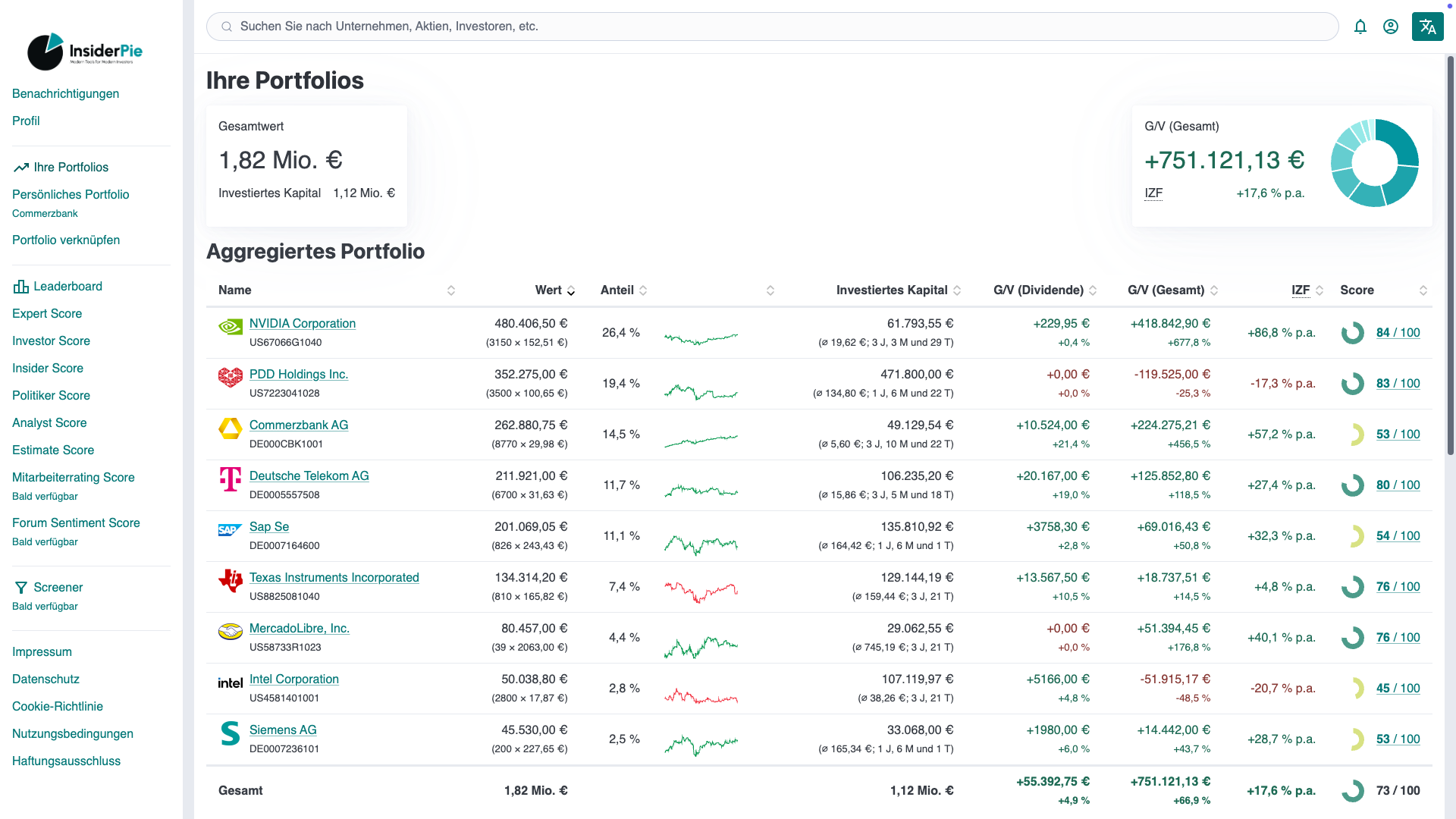Click the InsiderPie logo
1456x819 pixels.
pyautogui.click(x=85, y=52)
